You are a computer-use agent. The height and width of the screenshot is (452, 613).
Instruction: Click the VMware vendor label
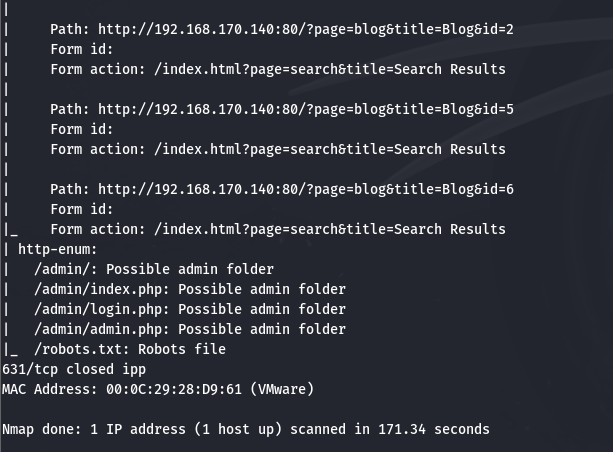pos(282,389)
